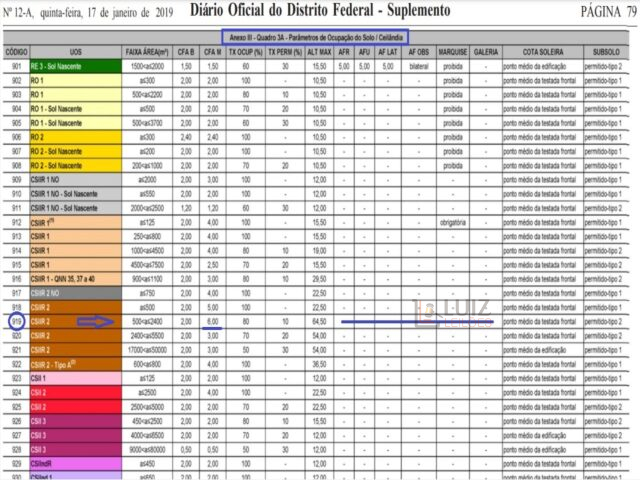
Task: Click the 'obrigatória' marquise cell in row 912
Action: pyautogui.click(x=453, y=223)
